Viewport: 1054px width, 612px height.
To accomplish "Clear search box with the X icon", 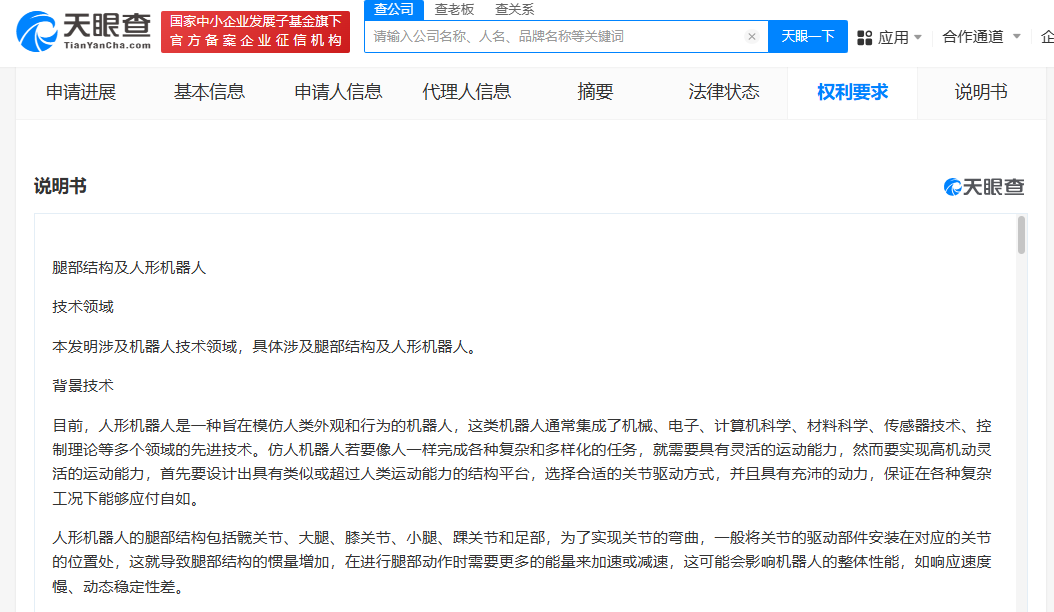I will click(x=752, y=37).
